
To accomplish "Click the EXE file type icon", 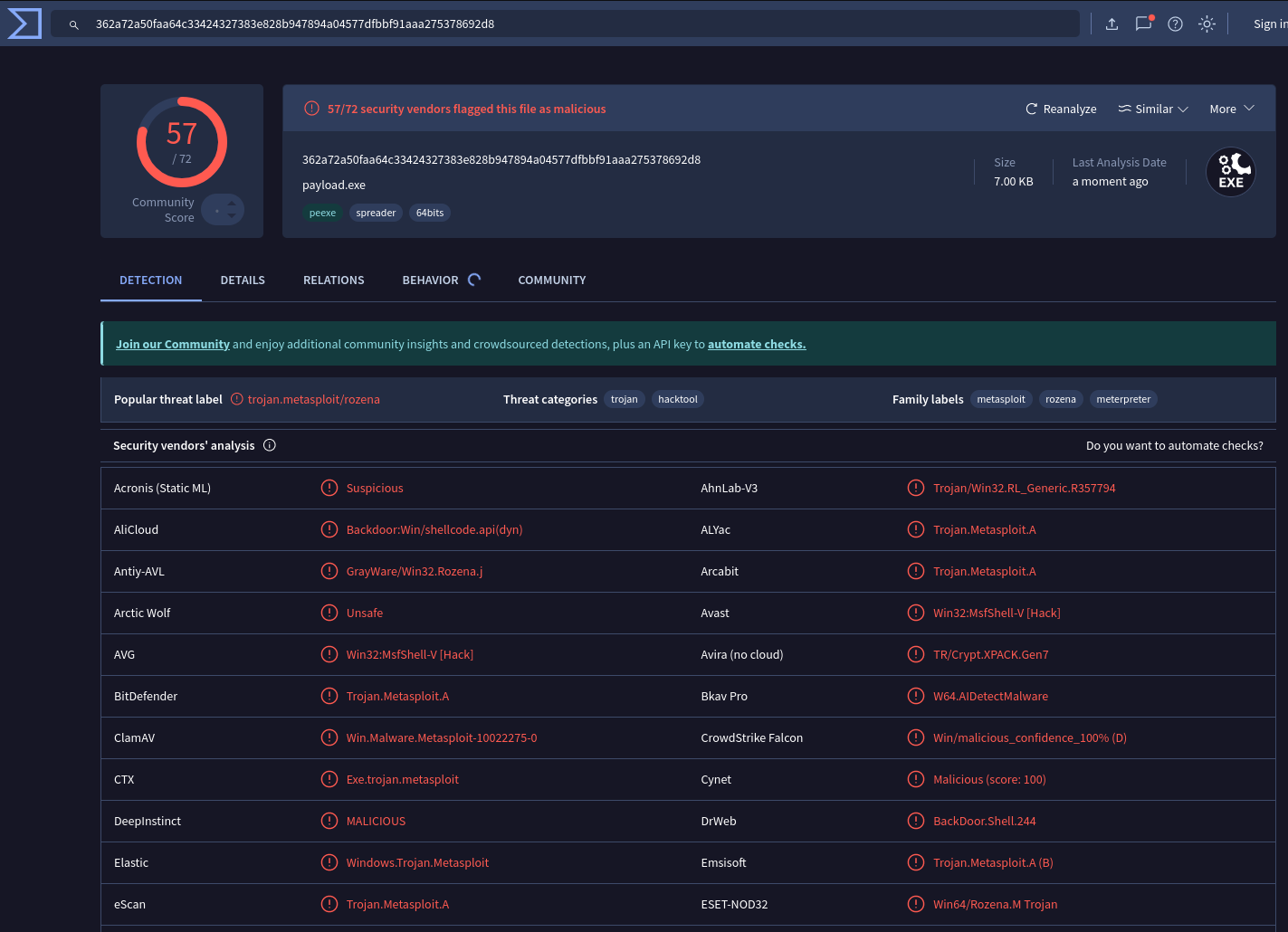I will pyautogui.click(x=1231, y=172).
